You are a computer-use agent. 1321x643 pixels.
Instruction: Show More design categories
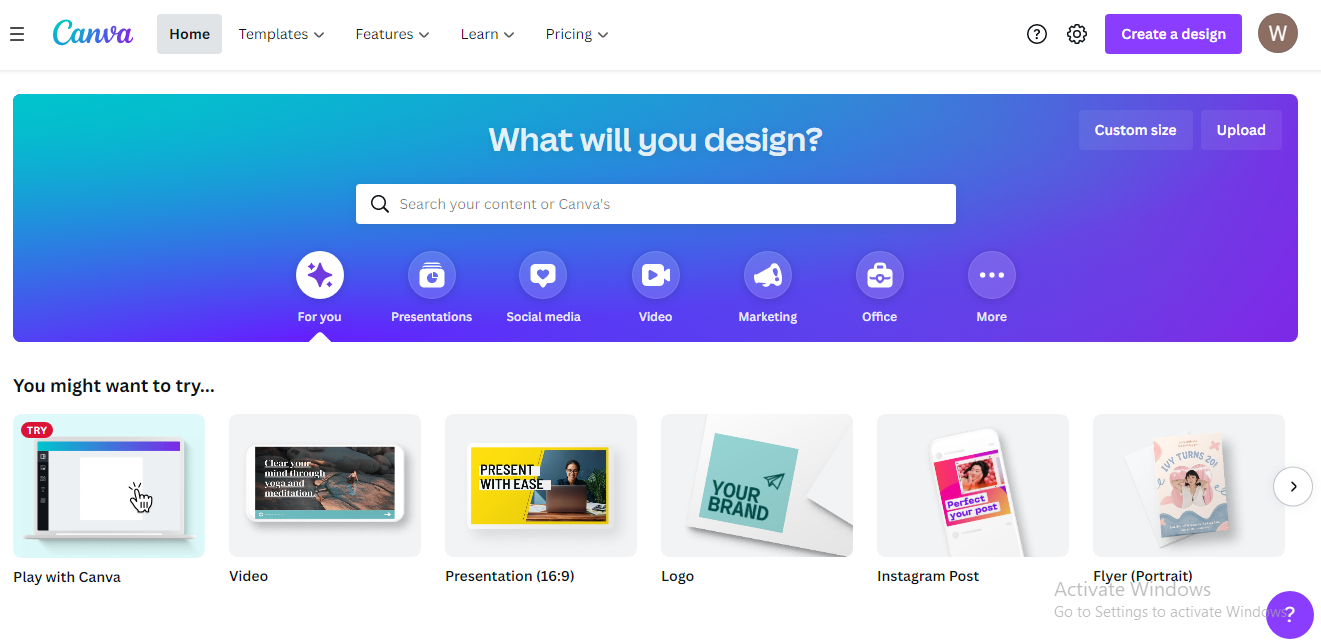[992, 275]
